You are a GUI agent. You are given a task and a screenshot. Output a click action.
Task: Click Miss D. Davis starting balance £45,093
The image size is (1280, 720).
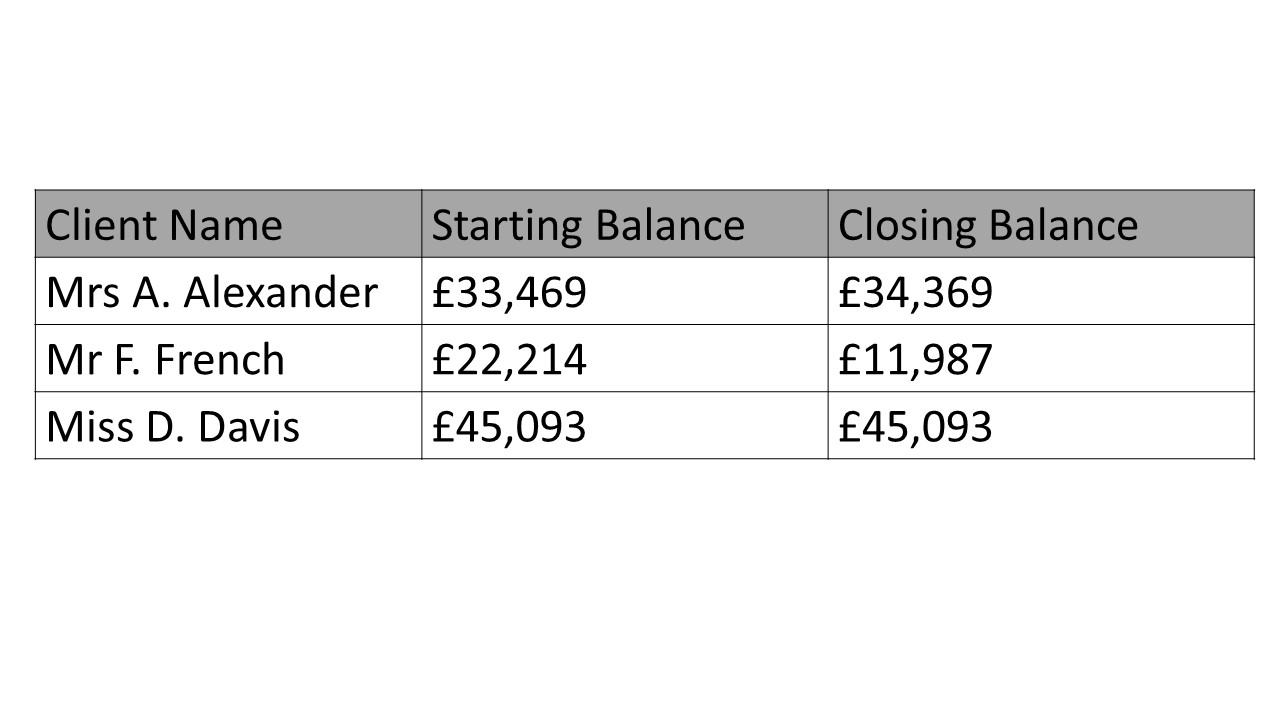pos(625,426)
